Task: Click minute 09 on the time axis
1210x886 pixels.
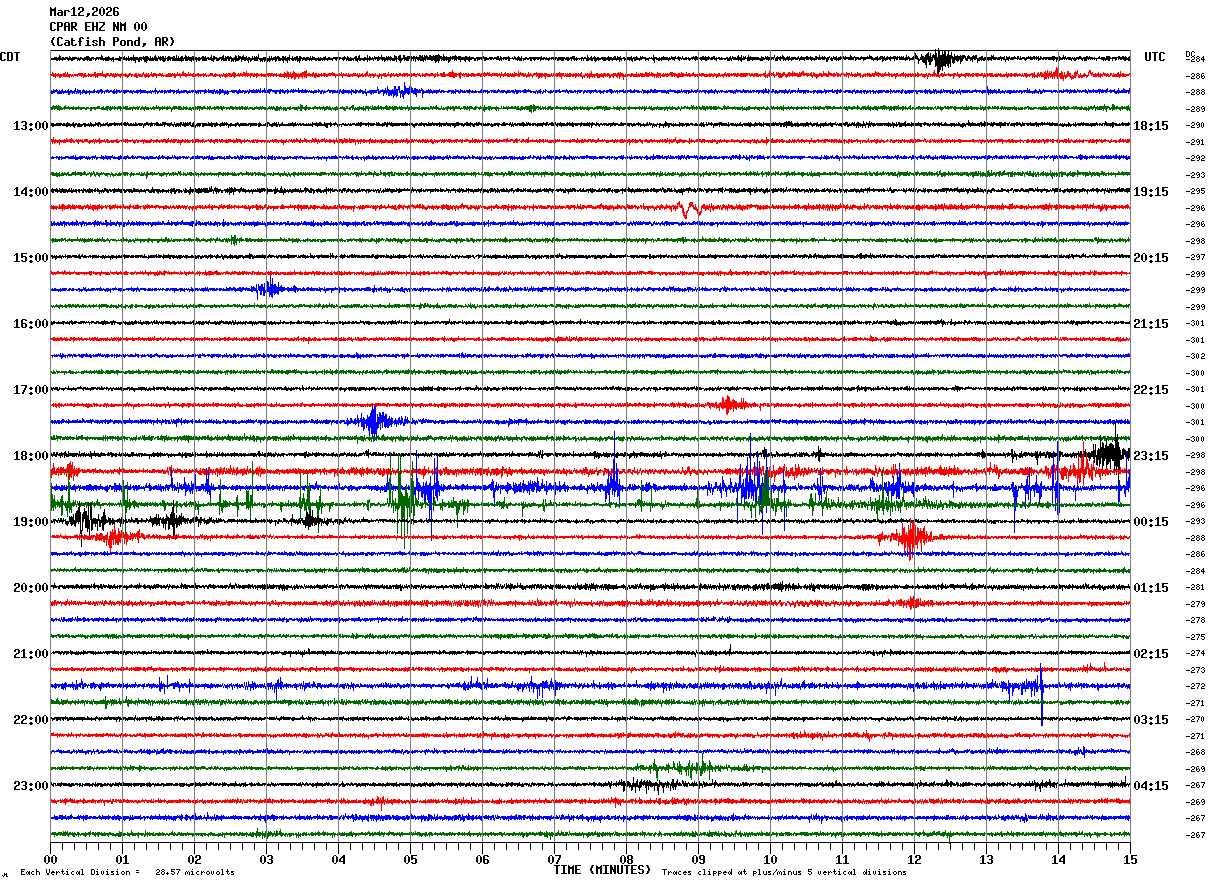Action: (699, 859)
